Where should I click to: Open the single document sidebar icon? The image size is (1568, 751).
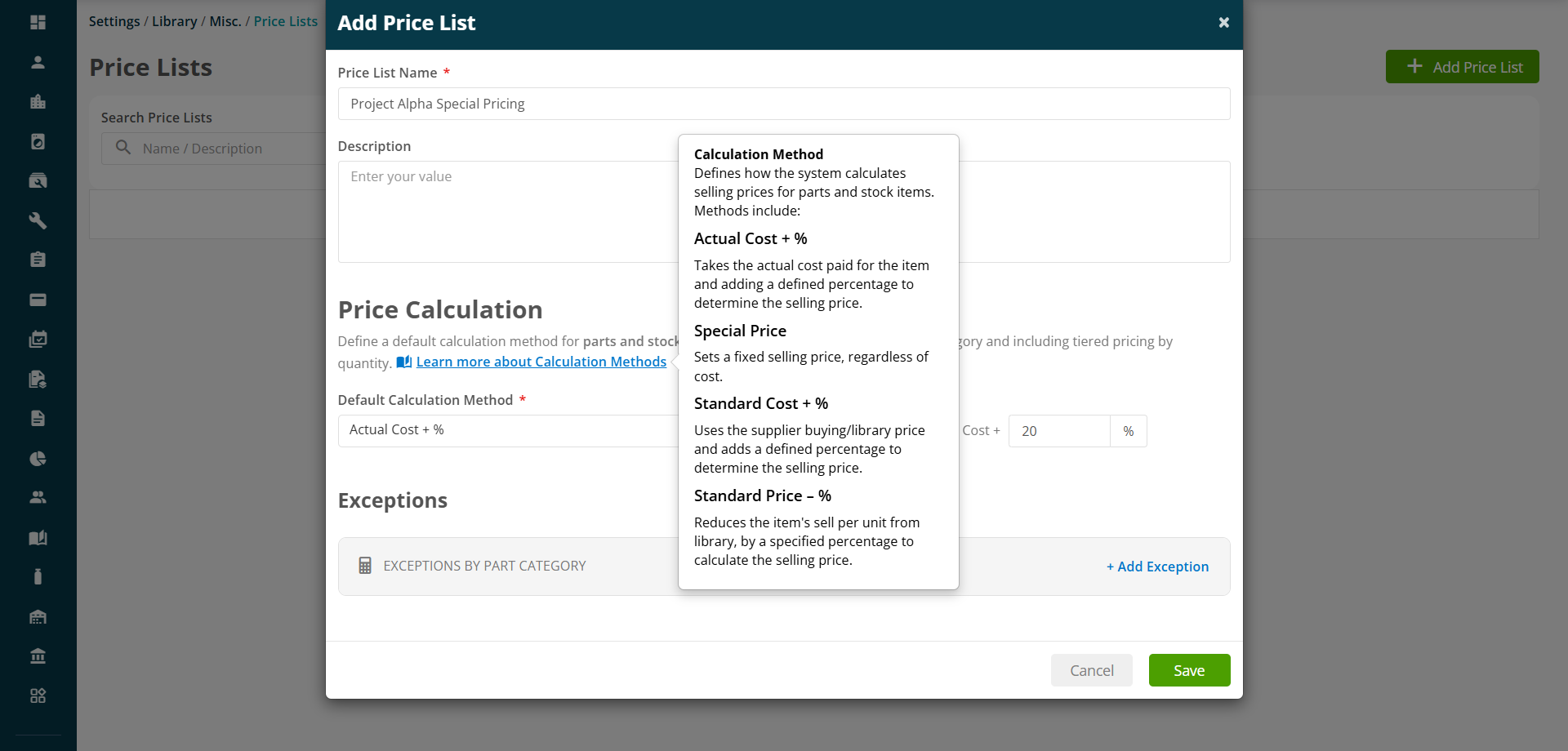38,418
